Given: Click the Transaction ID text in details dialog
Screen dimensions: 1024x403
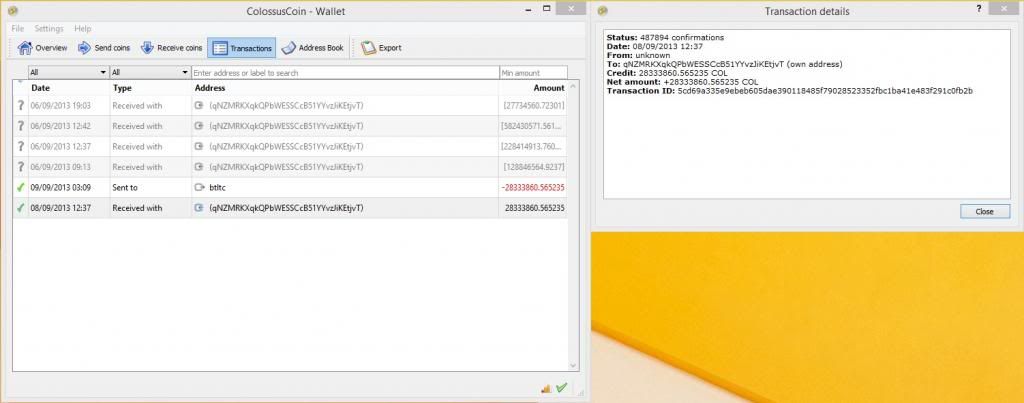Looking at the screenshot, I should (x=790, y=91).
